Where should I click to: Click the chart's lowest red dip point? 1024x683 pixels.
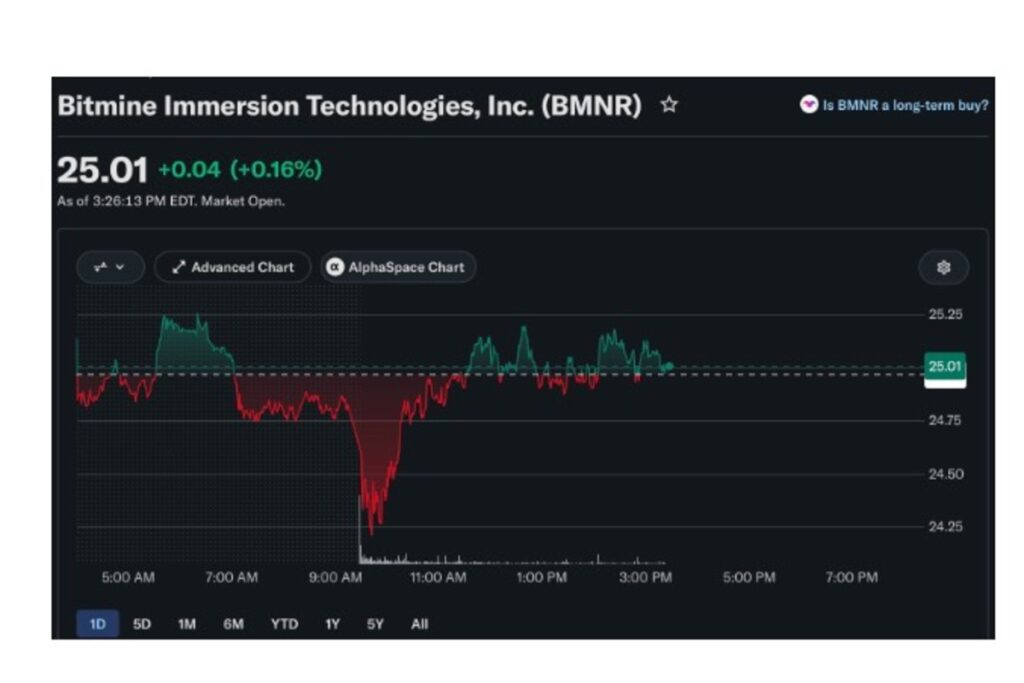[x=372, y=533]
